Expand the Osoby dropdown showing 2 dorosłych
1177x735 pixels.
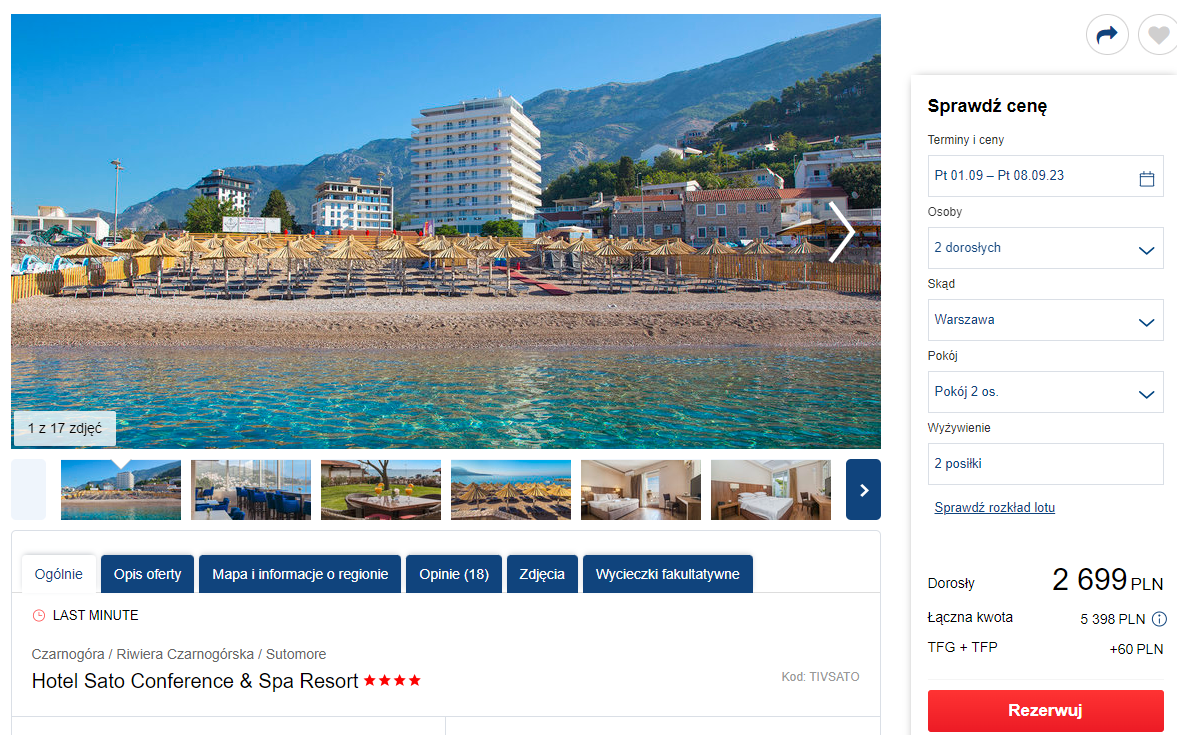pyautogui.click(x=1045, y=248)
